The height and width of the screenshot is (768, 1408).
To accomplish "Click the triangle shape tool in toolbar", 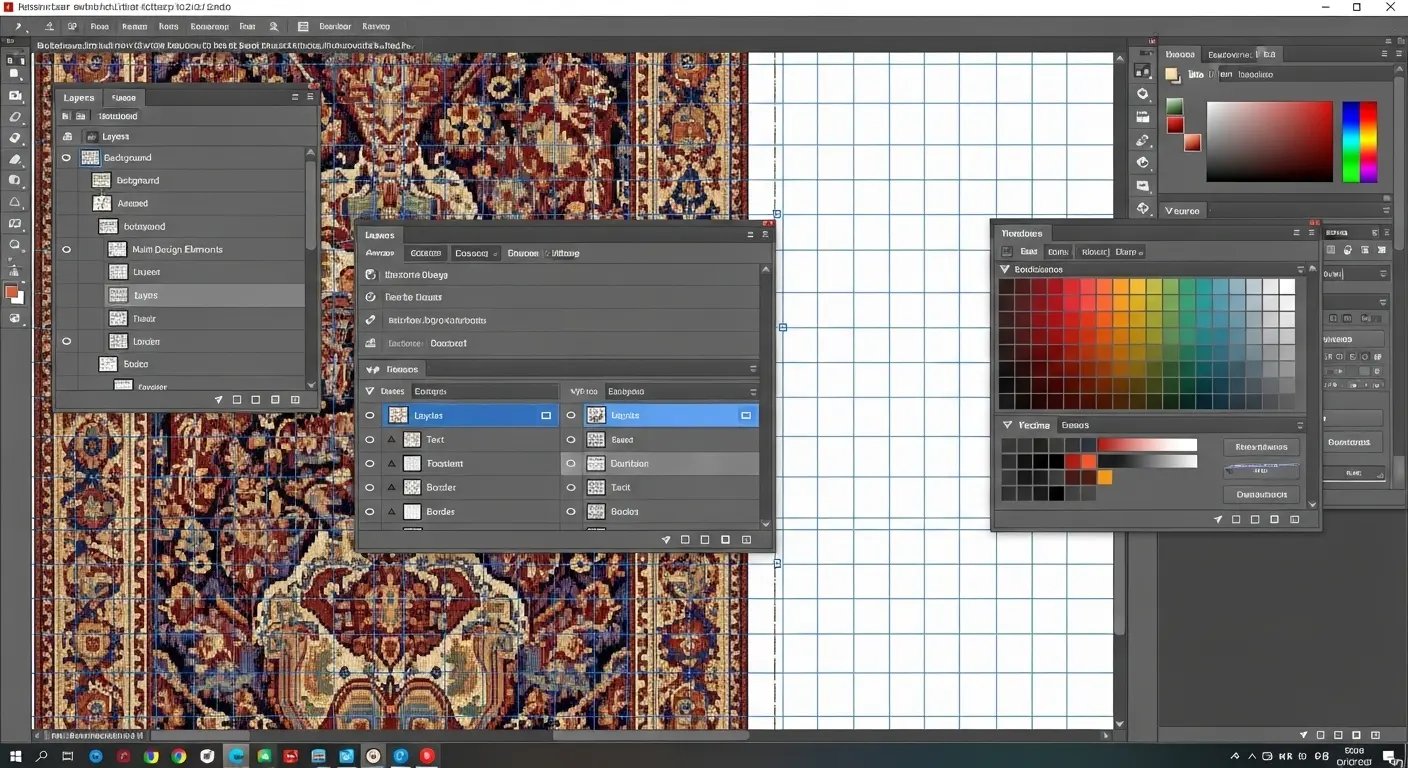I will pyautogui.click(x=15, y=202).
